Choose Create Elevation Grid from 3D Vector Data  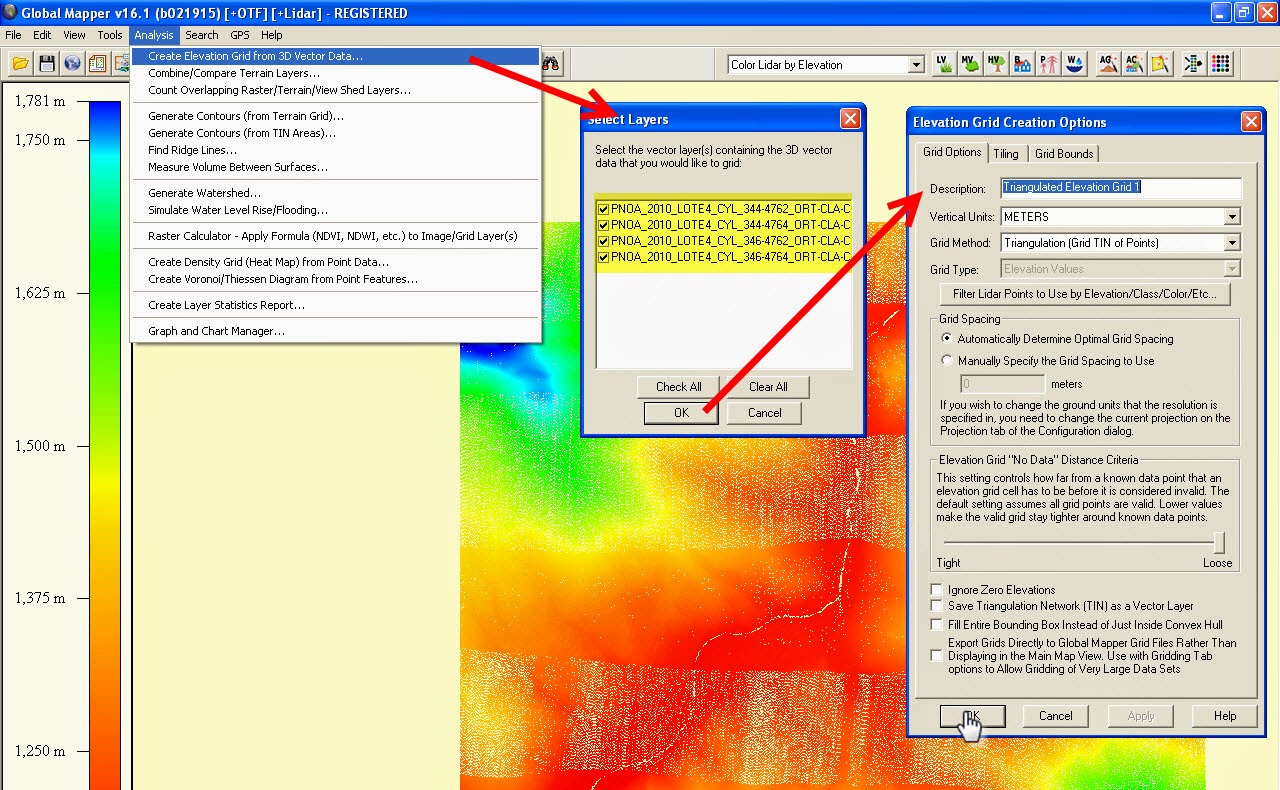point(336,56)
